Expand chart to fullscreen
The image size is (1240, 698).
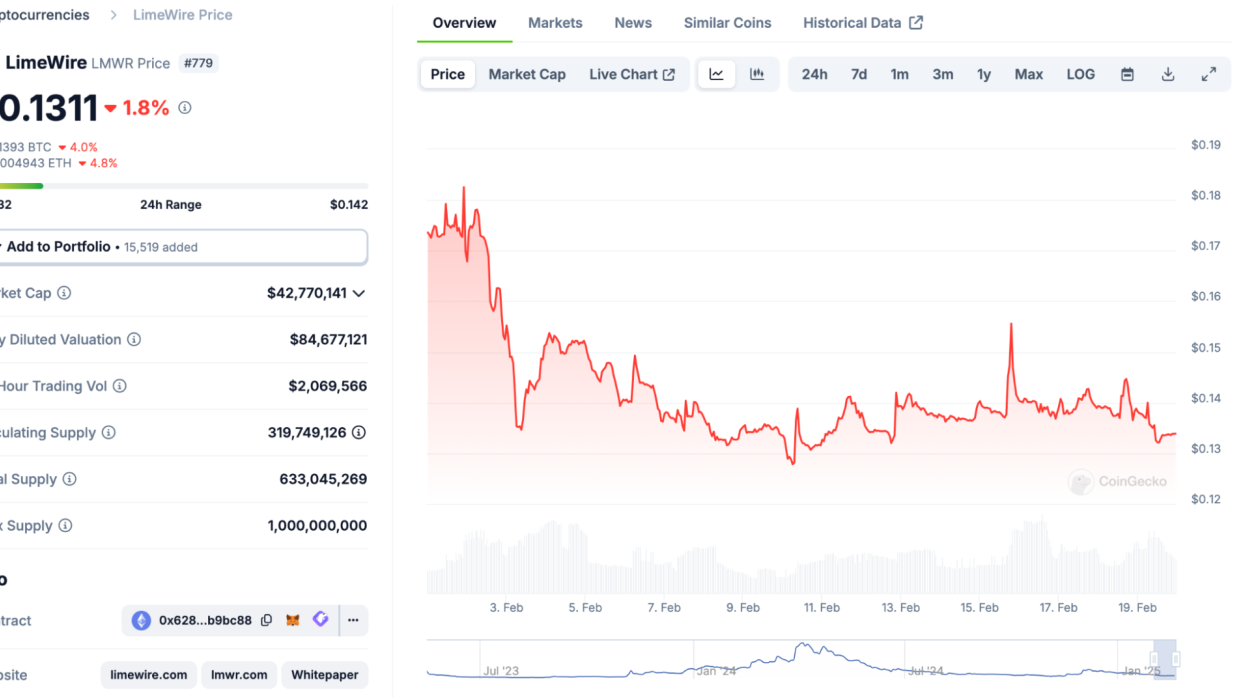tap(1209, 74)
